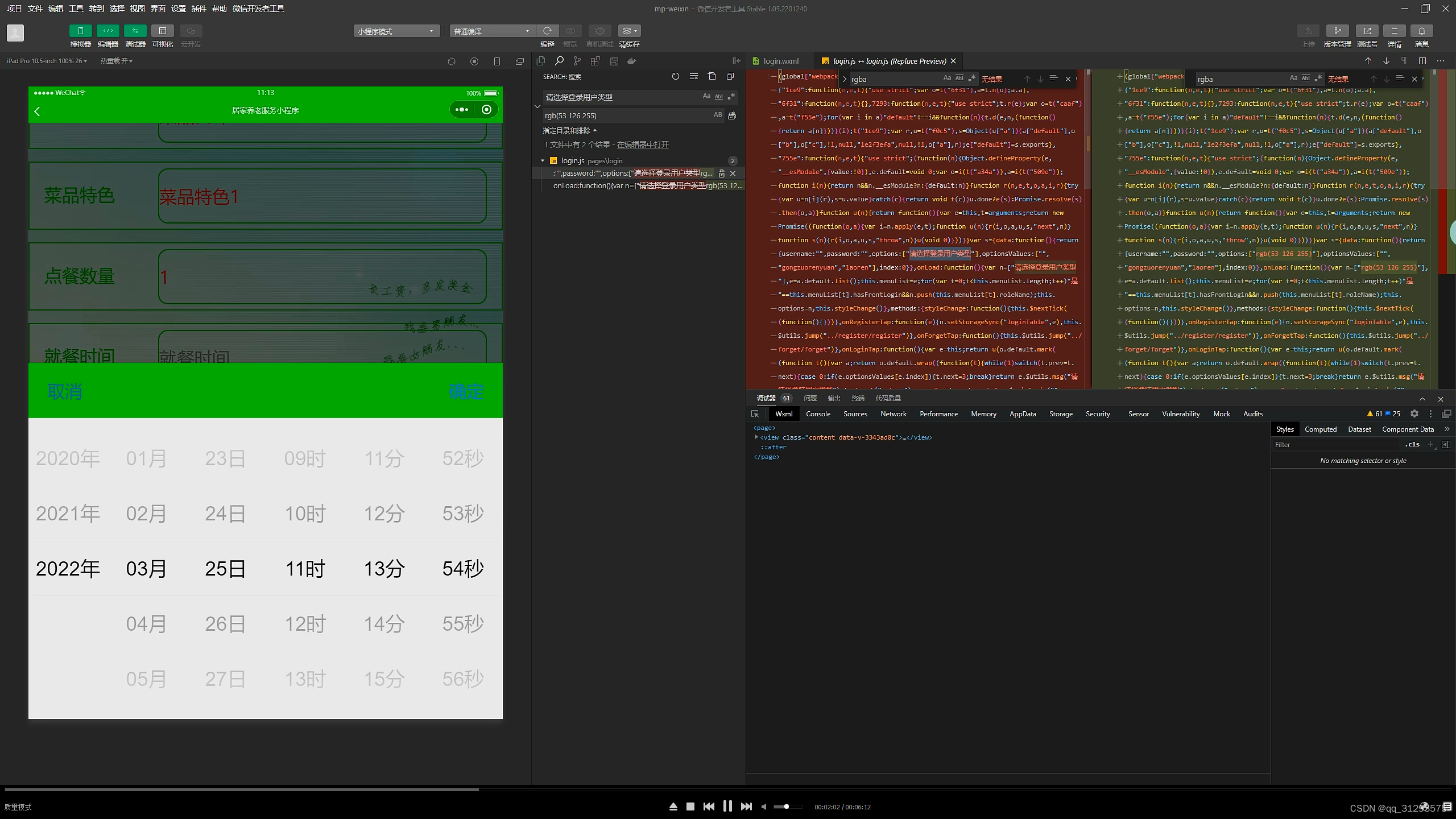Open version management (版本管理)
This screenshot has height=819, width=1456.
pos(1337,31)
